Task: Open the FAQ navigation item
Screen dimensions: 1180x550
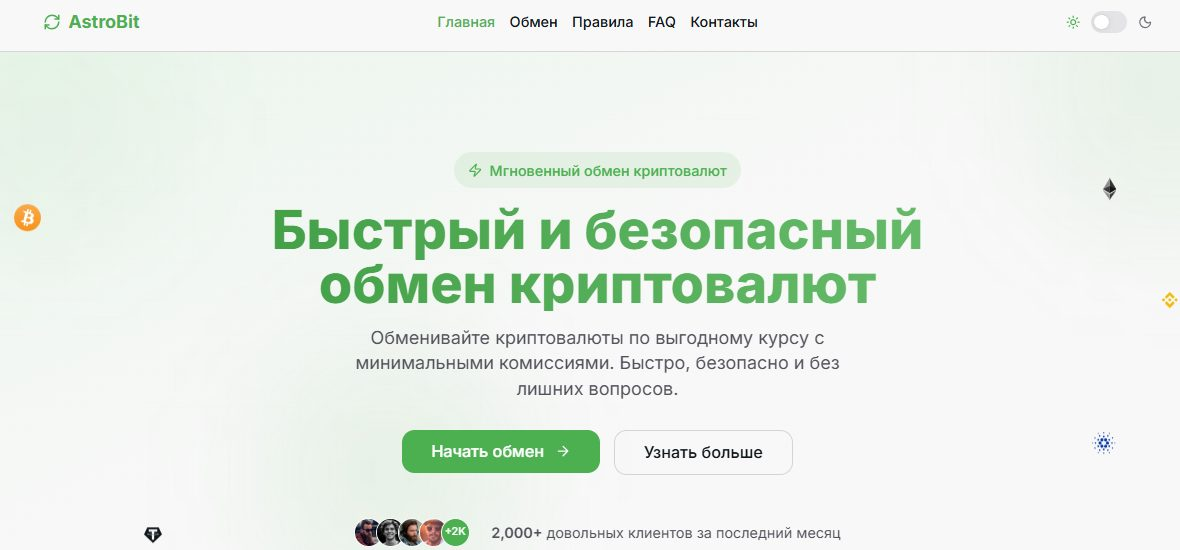Action: click(x=661, y=23)
